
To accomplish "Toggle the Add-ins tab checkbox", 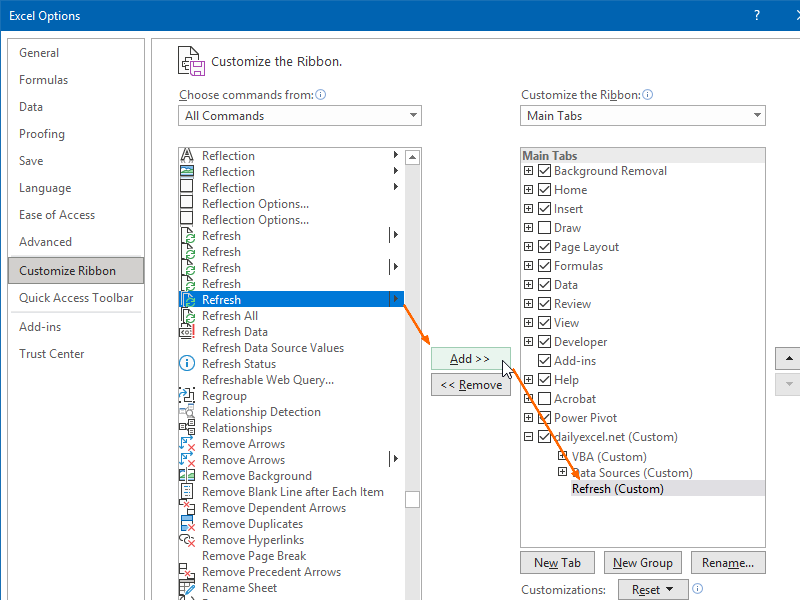I will (545, 361).
